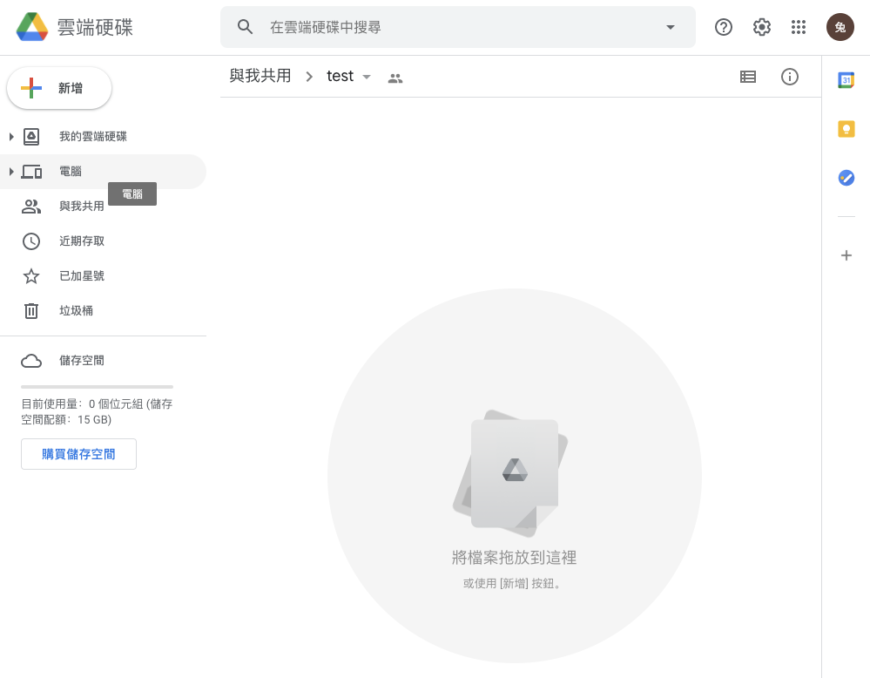The image size is (870, 678).
Task: Expand the 電腦 tree arrow
Action: click(11, 172)
